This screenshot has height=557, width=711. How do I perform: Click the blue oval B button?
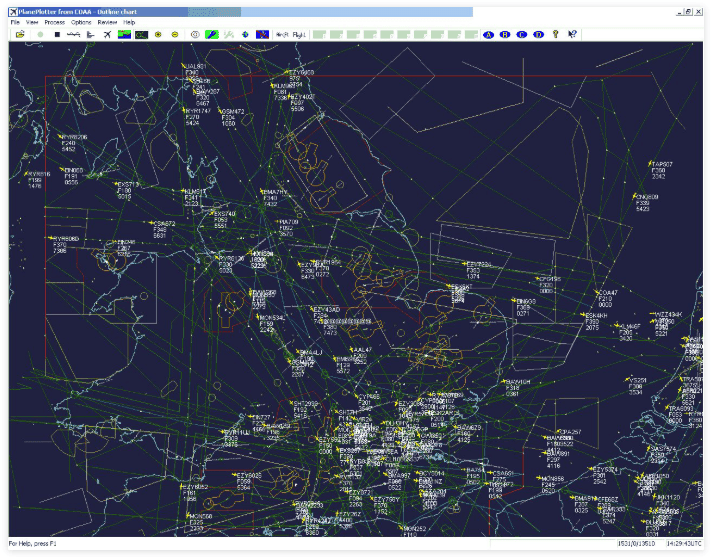(x=505, y=34)
